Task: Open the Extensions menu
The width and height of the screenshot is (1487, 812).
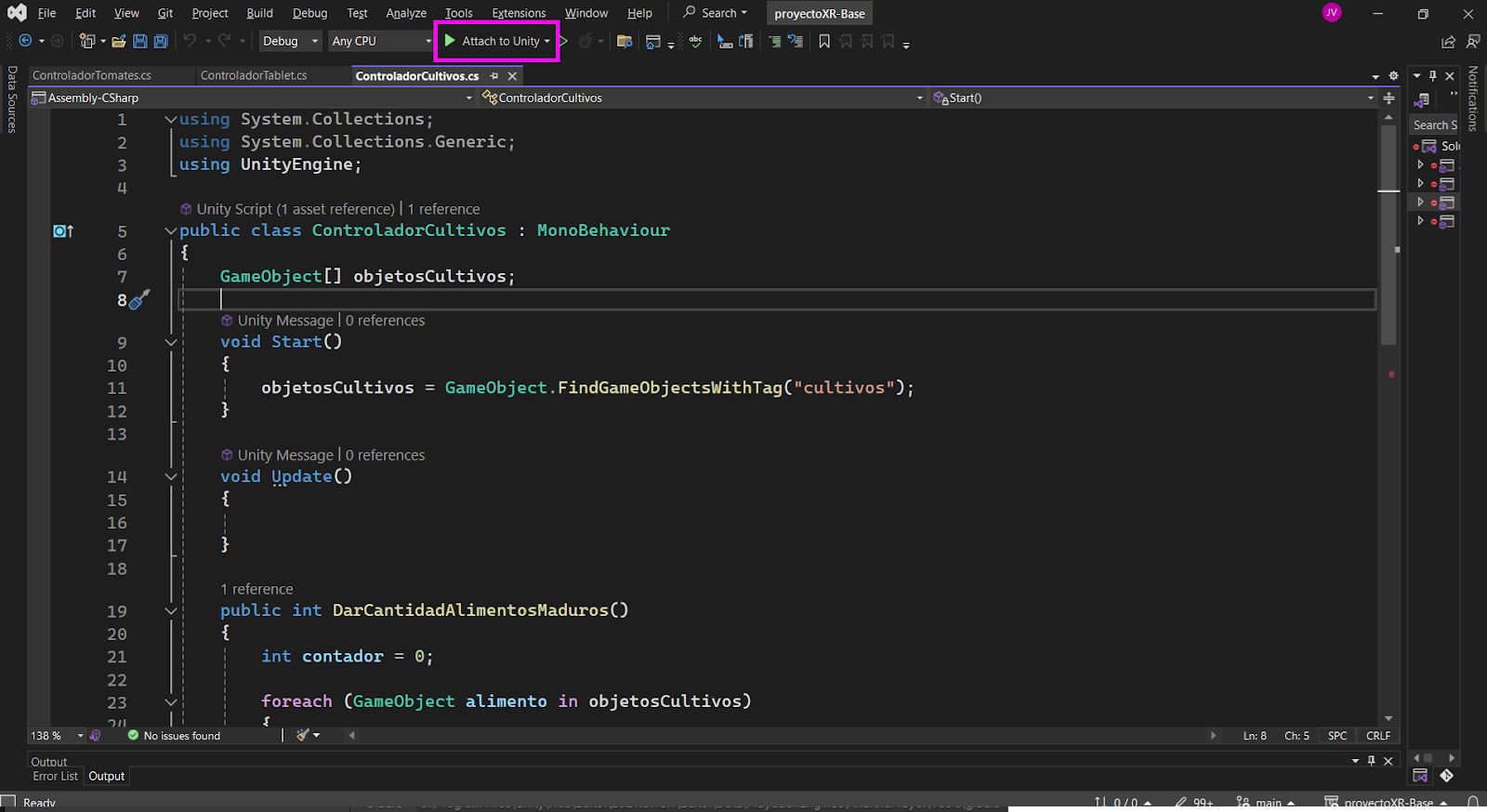Action: coord(519,13)
